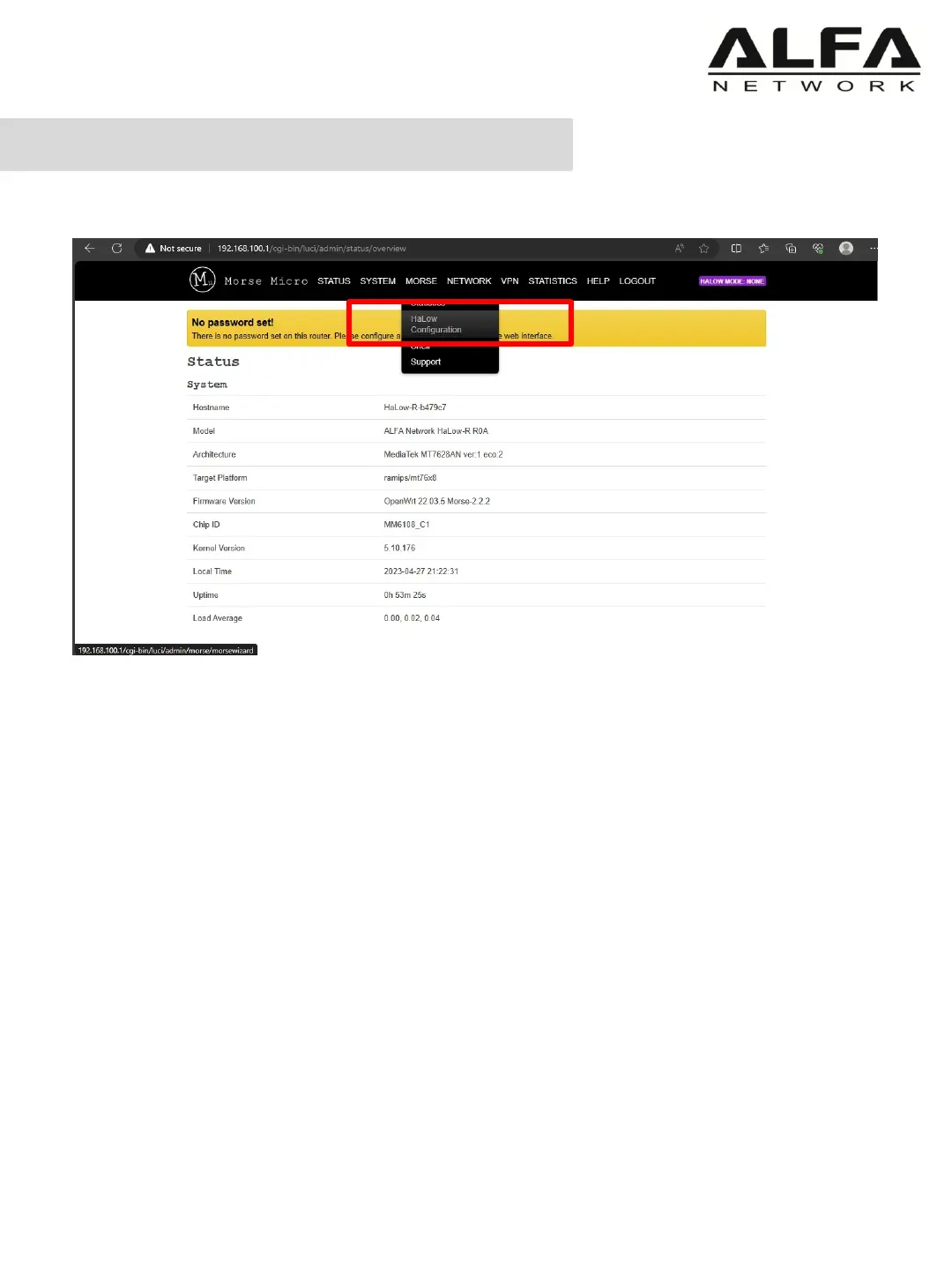The image size is (952, 1270).
Task: Add page to favorites with star icon
Action: tap(704, 249)
